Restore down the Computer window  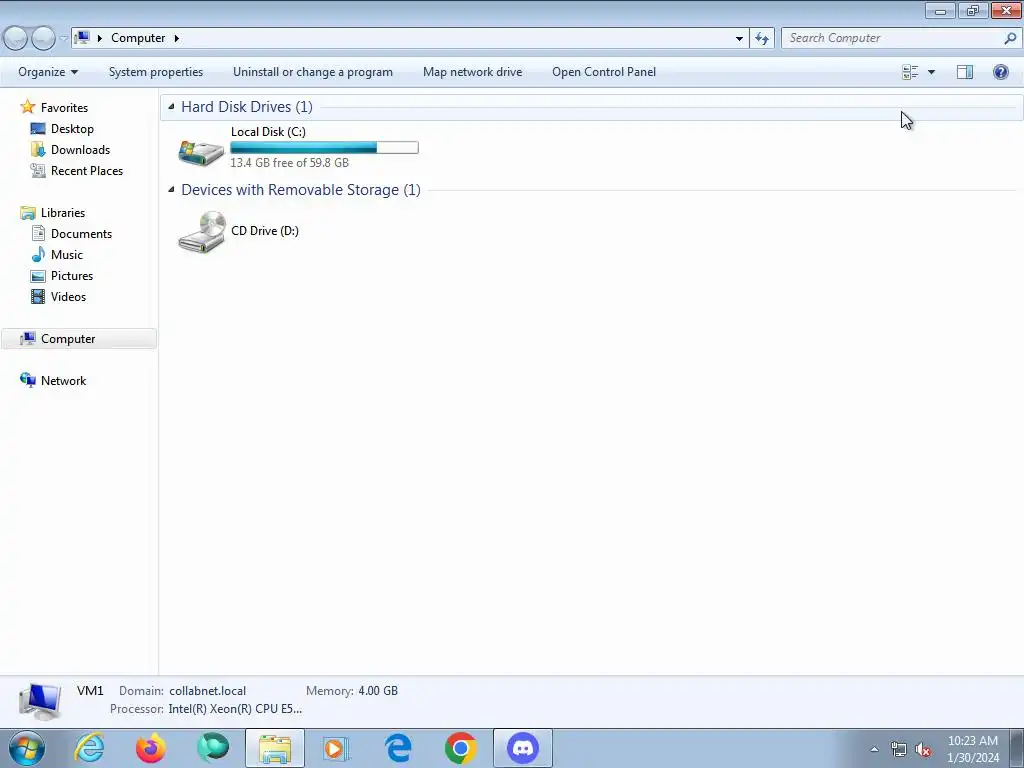point(973,10)
